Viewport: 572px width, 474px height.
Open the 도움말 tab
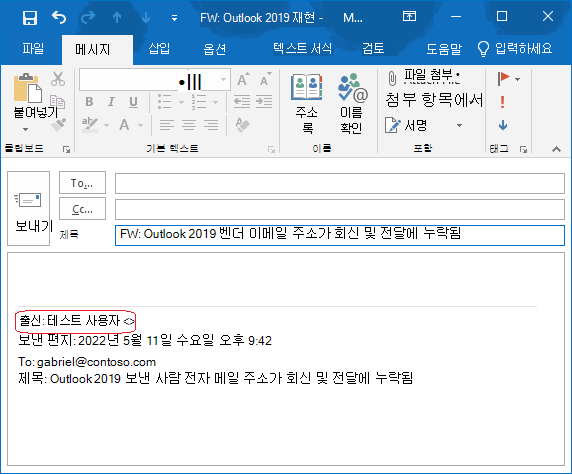[444, 48]
